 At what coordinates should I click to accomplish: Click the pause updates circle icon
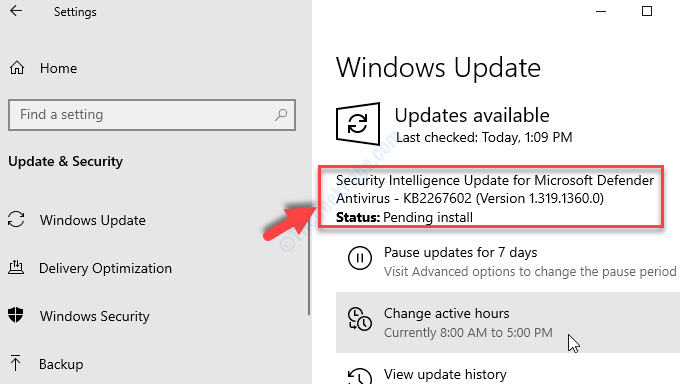coord(360,258)
